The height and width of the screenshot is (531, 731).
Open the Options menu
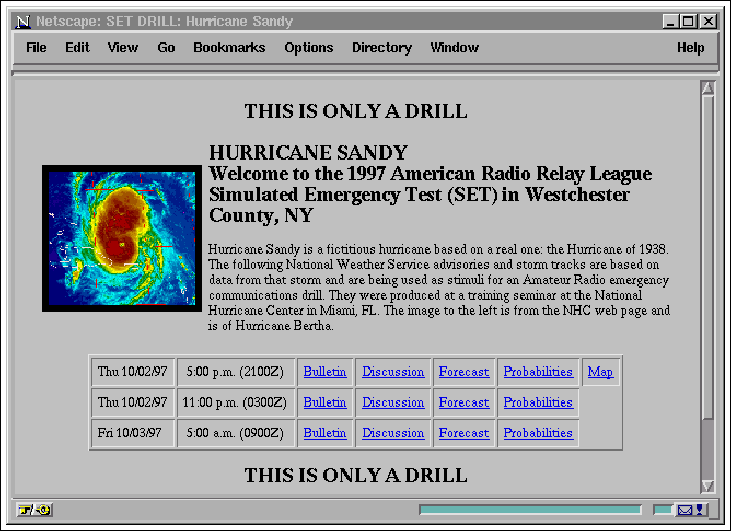[309, 48]
